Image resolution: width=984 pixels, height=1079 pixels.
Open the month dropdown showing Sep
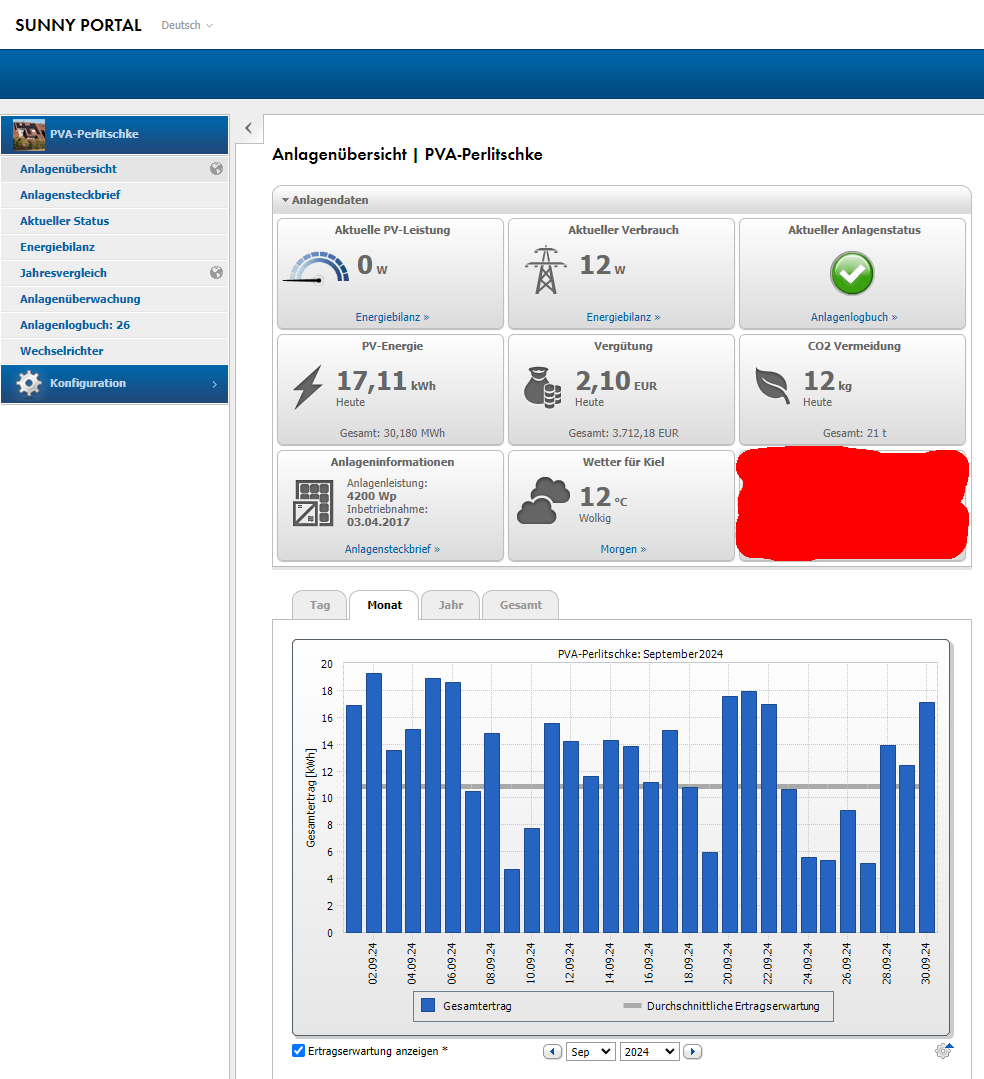point(590,1052)
